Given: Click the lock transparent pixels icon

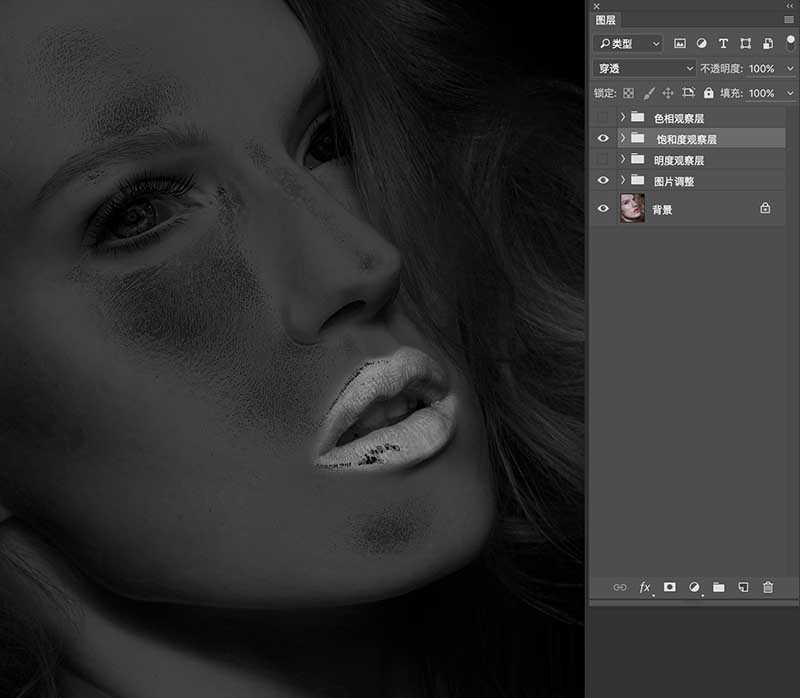Looking at the screenshot, I should pos(629,93).
